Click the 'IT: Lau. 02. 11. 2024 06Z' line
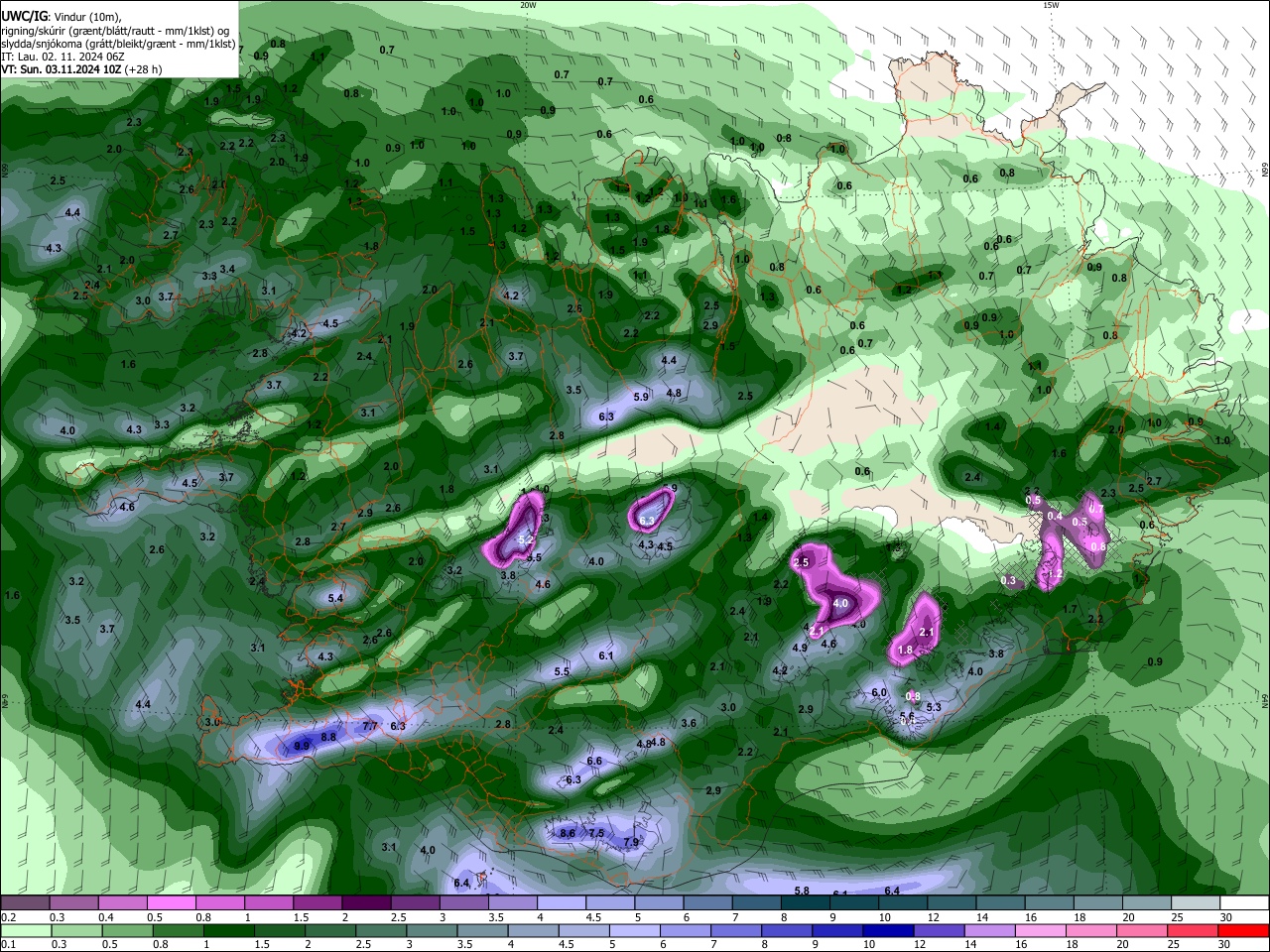Image resolution: width=1270 pixels, height=952 pixels. [x=63, y=57]
